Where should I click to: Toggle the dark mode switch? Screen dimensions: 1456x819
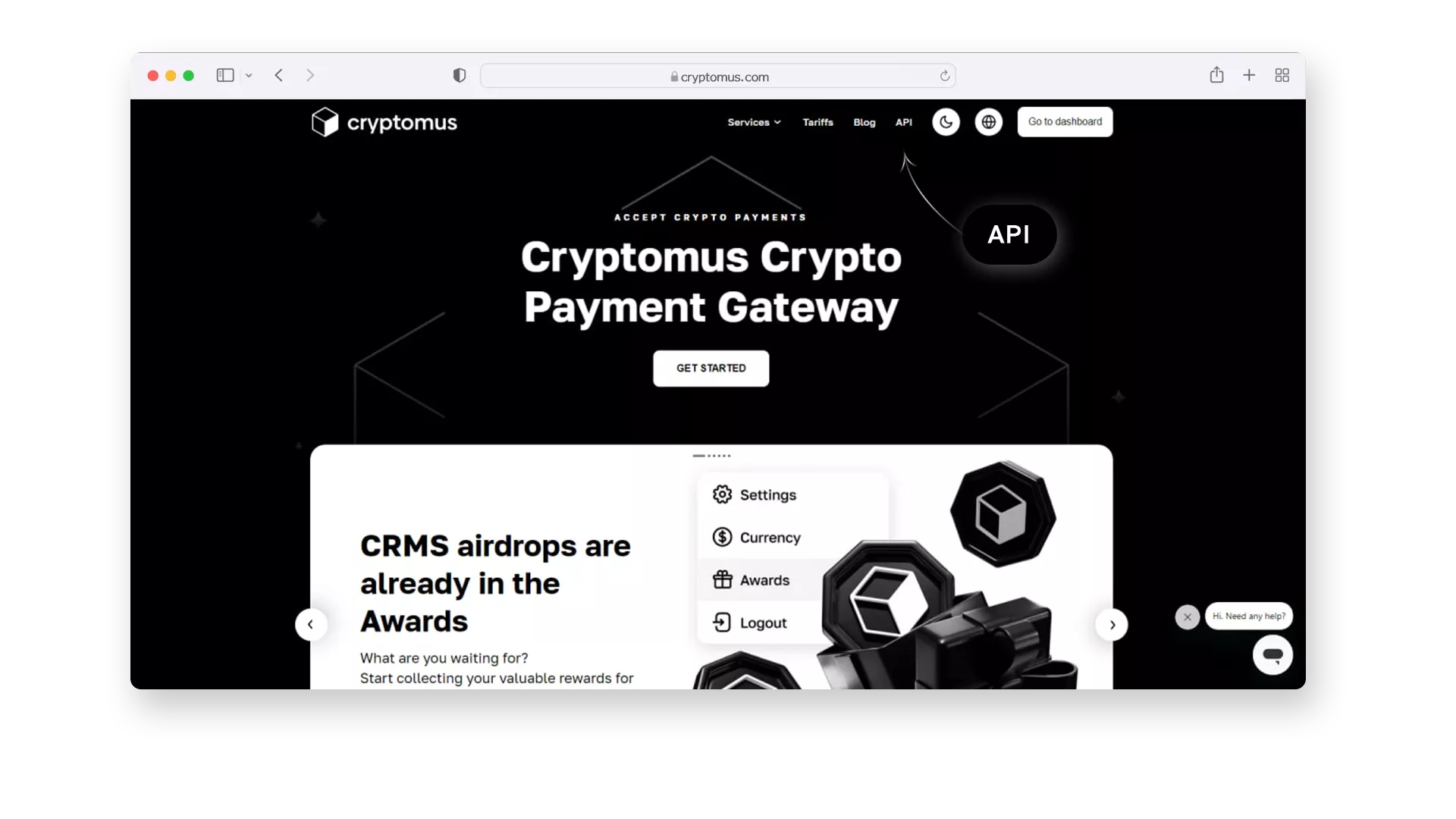946,121
